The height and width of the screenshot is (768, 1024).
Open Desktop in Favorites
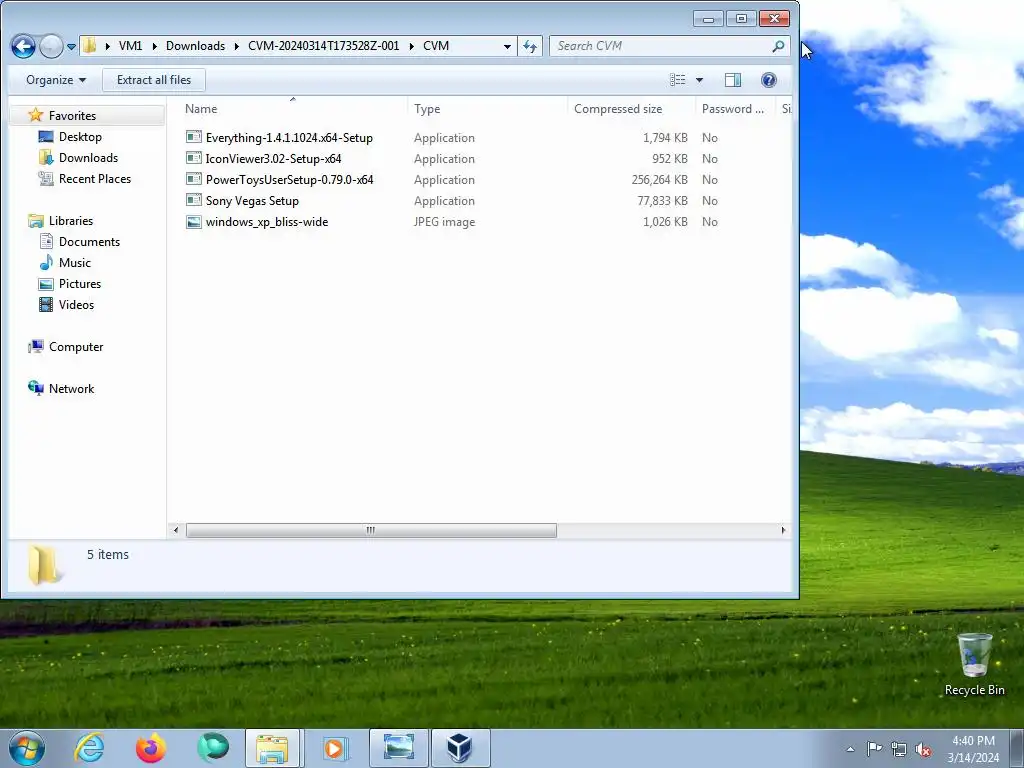point(80,136)
